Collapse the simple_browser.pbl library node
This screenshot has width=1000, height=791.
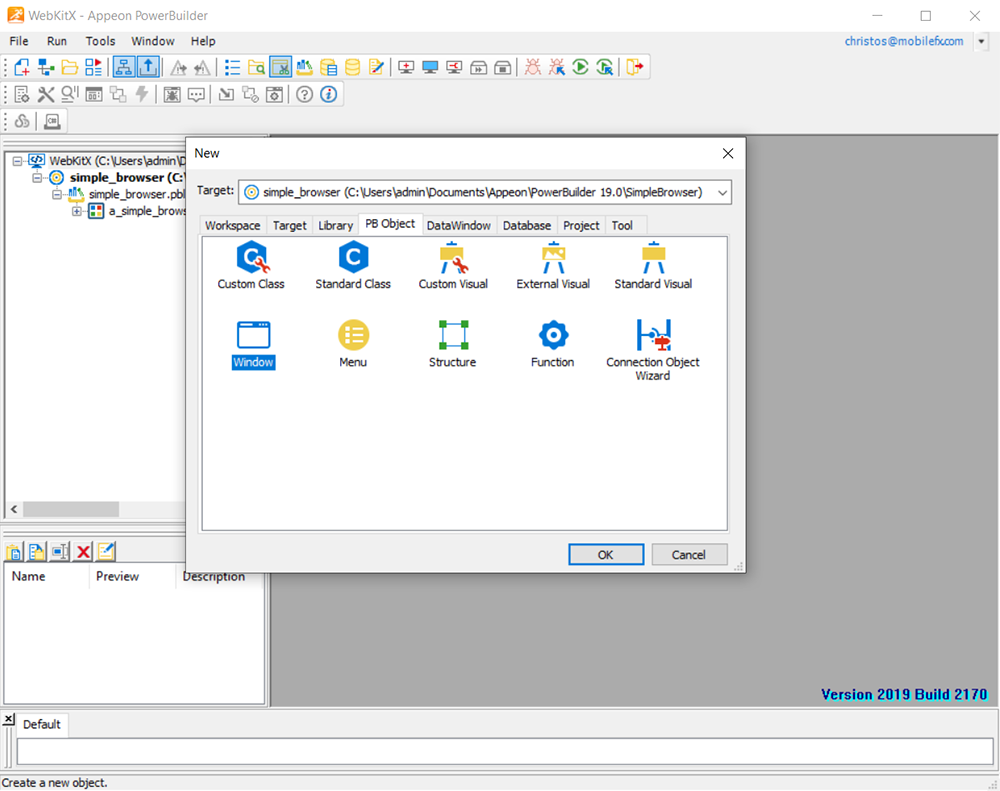pyautogui.click(x=56, y=193)
